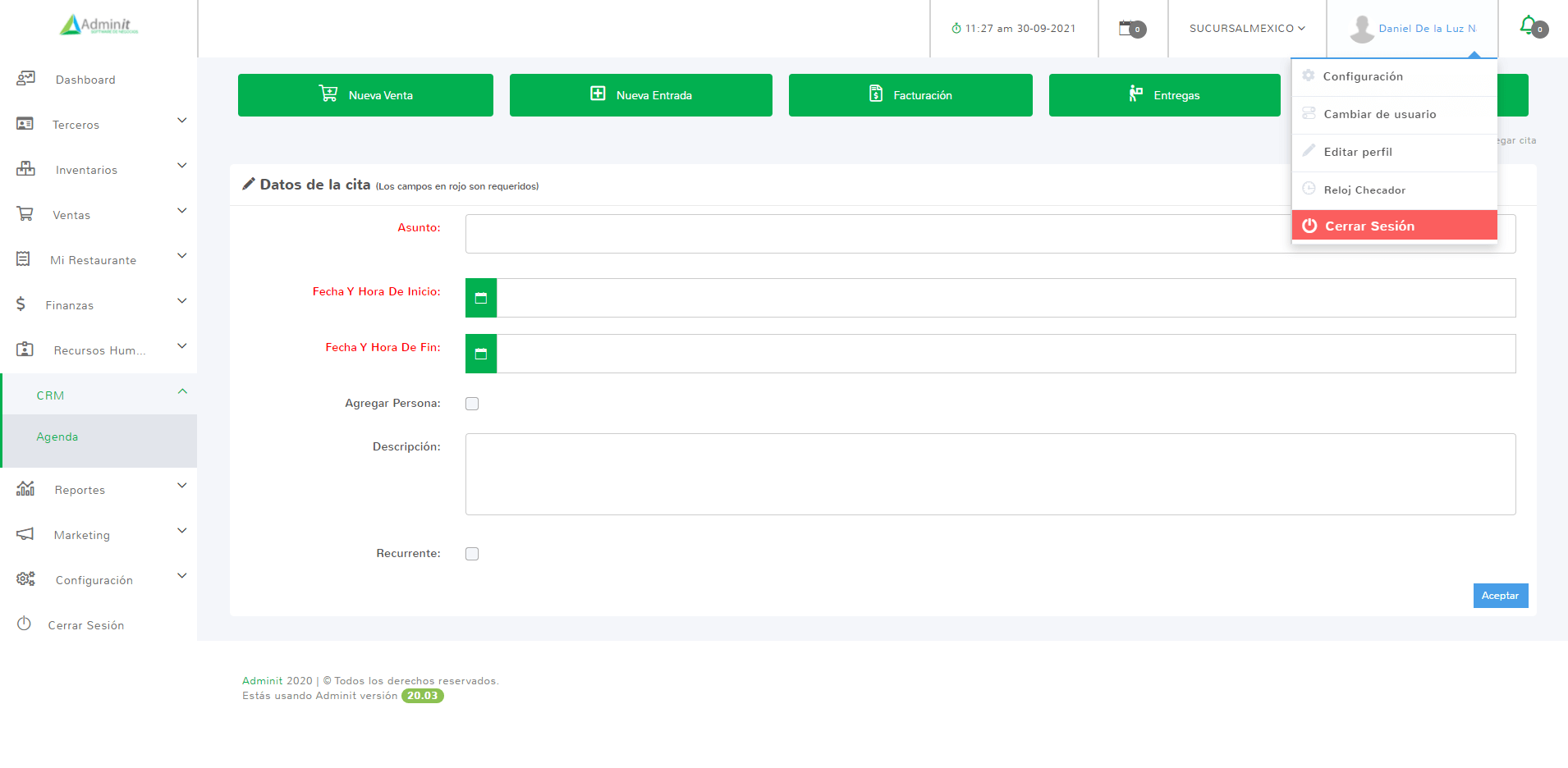The width and height of the screenshot is (1568, 768).
Task: Click the Dashboard sidebar icon
Action: 25,79
